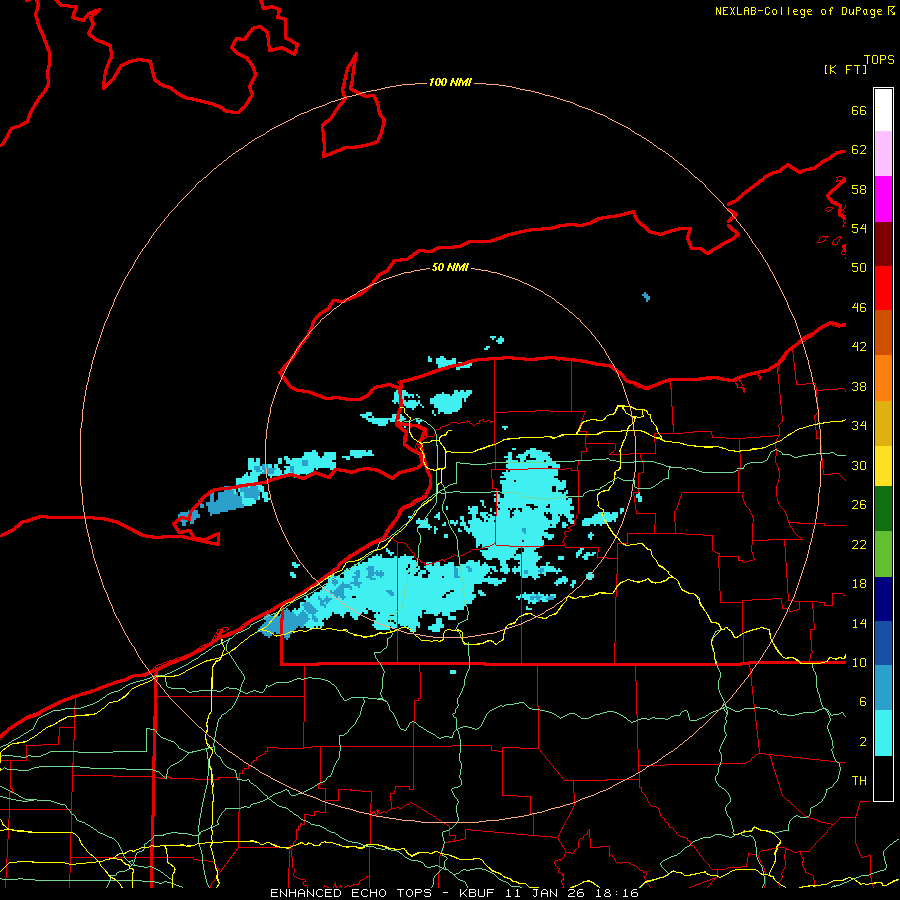This screenshot has height=900, width=900.
Task: Click the white segment of the echo tops legend
Action: click(x=883, y=110)
